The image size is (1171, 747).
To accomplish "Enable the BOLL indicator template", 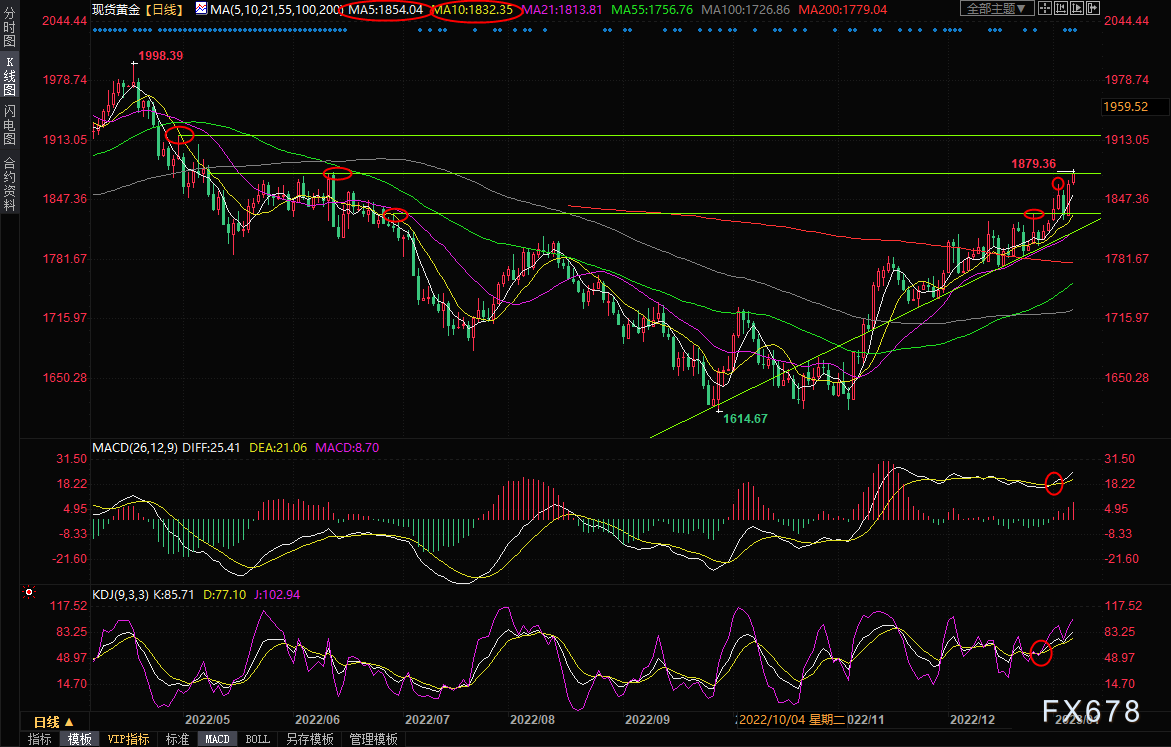I will [257, 739].
